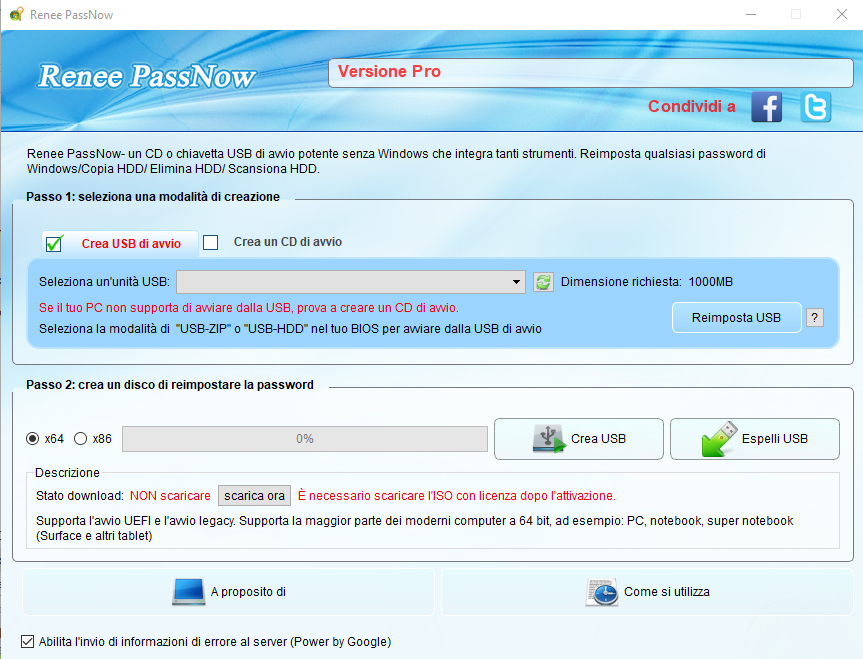Click the question mark help button
Screen dimensions: 863x659
click(x=815, y=318)
